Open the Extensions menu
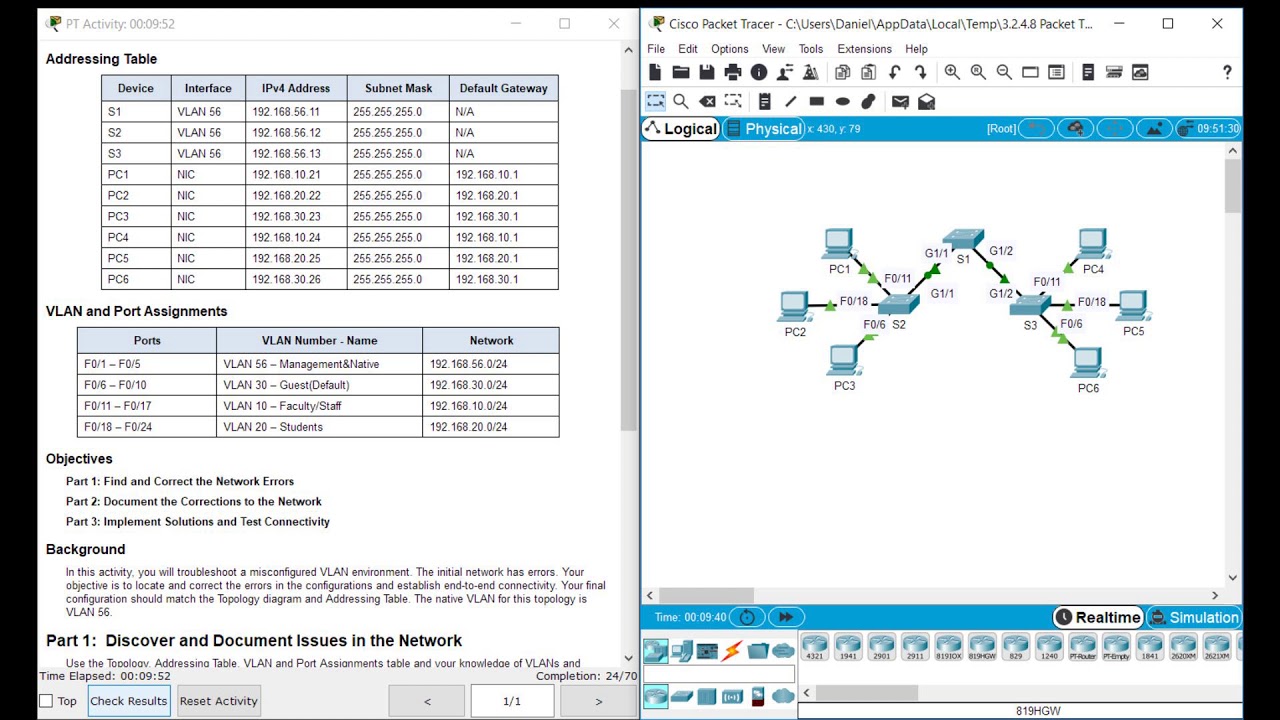Viewport: 1280px width, 720px height. (x=864, y=49)
